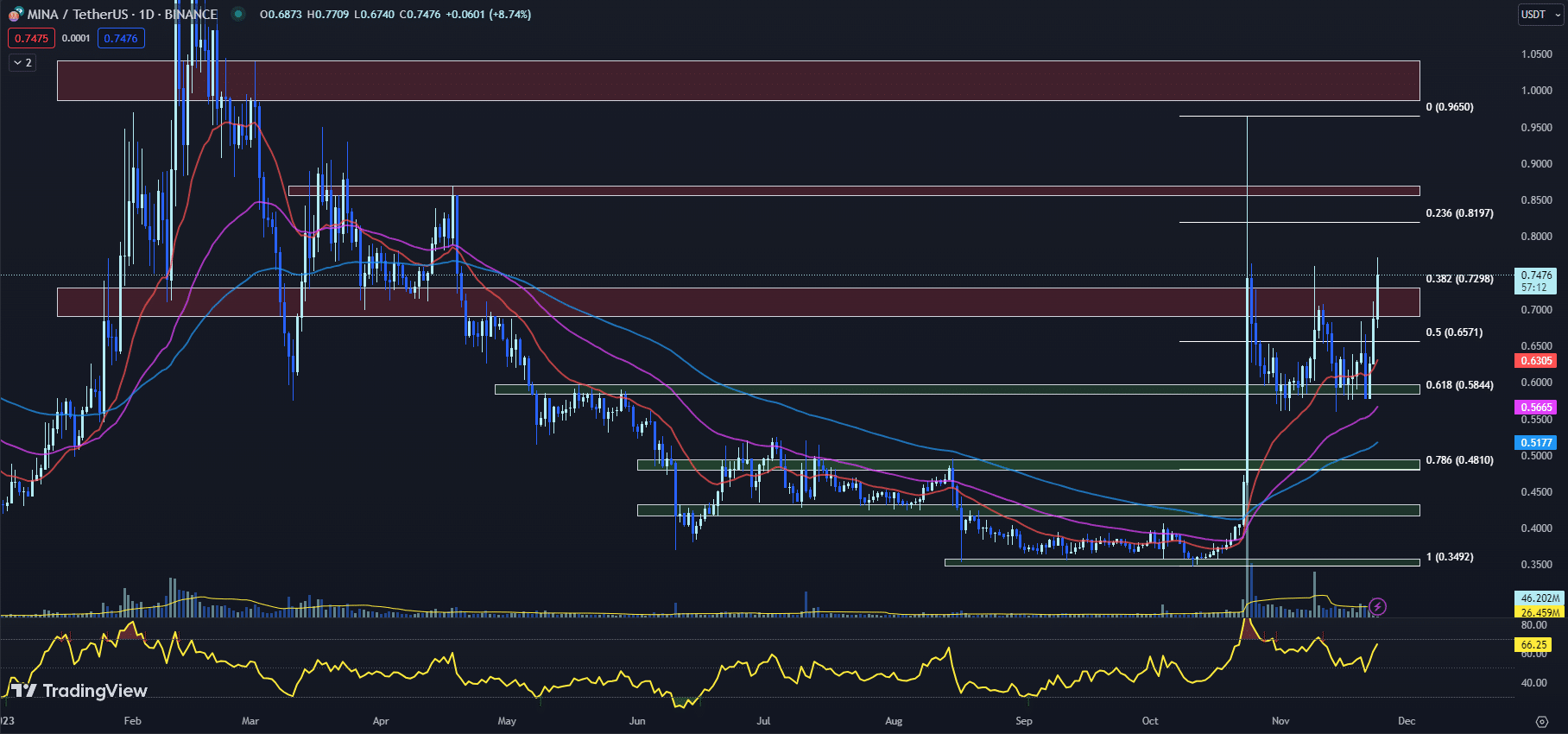The image size is (1568, 734).
Task: Open the USDT currency dropdown
Action: (1540, 15)
